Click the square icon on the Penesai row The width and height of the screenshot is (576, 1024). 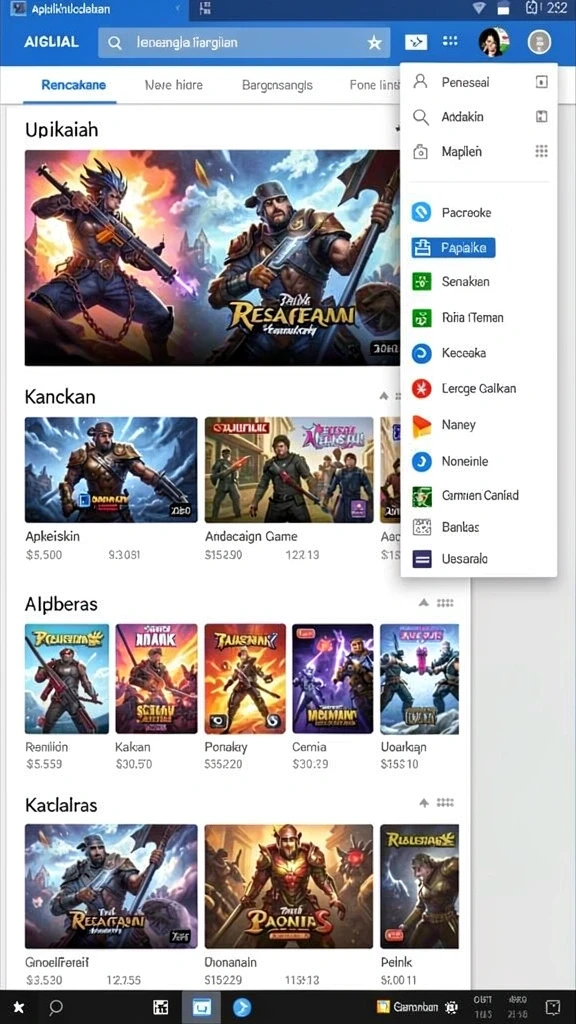[541, 82]
